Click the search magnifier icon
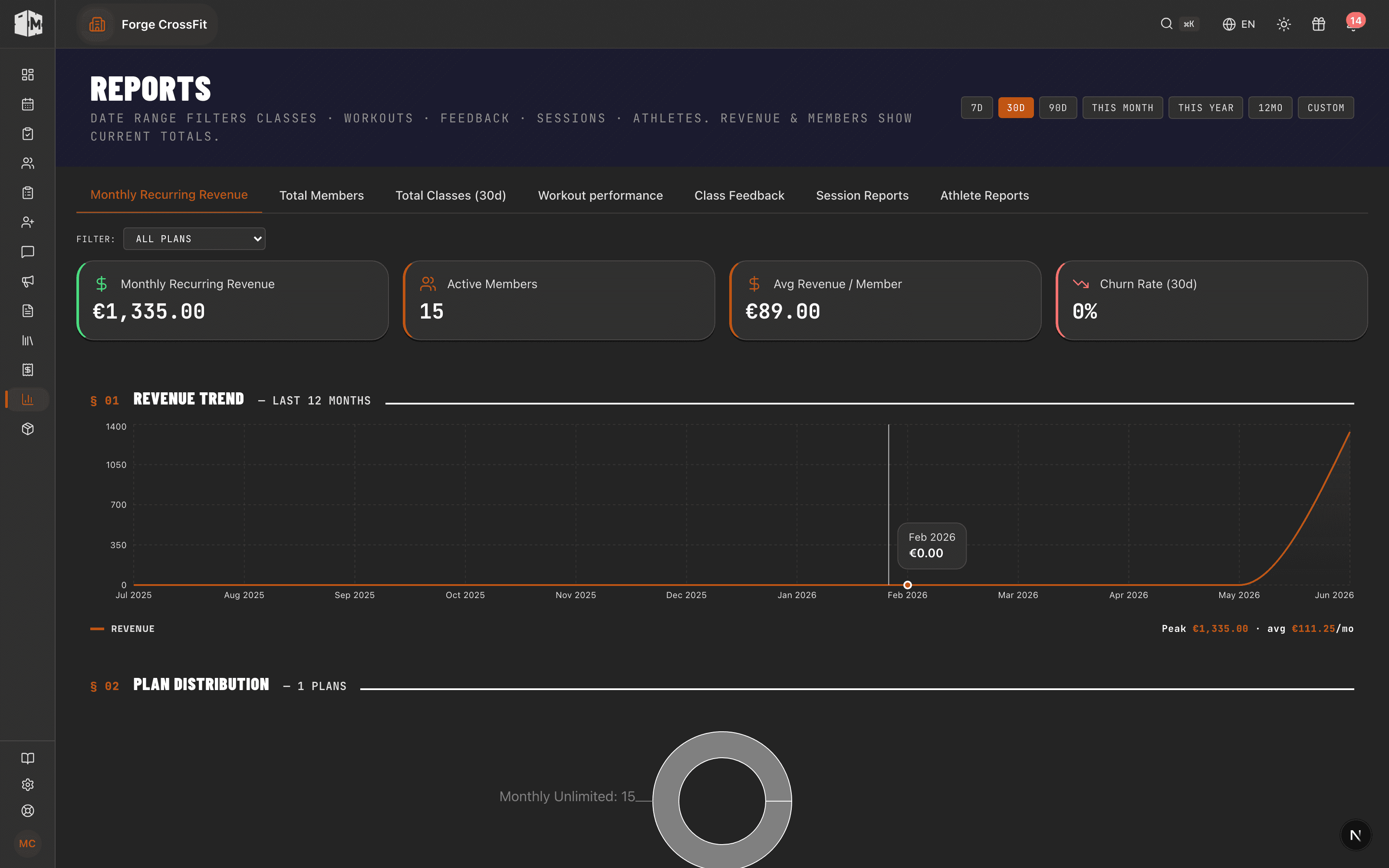The width and height of the screenshot is (1389, 868). [x=1166, y=23]
